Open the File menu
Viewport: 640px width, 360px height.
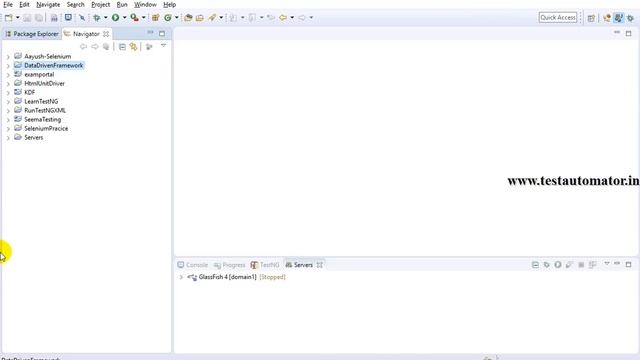click(x=8, y=4)
